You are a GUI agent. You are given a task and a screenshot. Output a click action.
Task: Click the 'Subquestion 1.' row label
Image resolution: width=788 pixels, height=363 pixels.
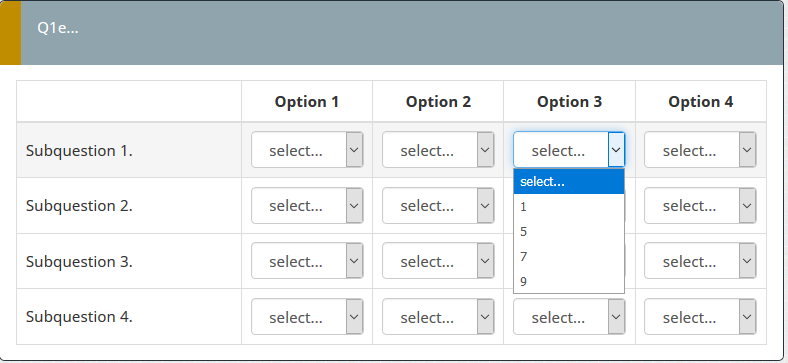(79, 151)
